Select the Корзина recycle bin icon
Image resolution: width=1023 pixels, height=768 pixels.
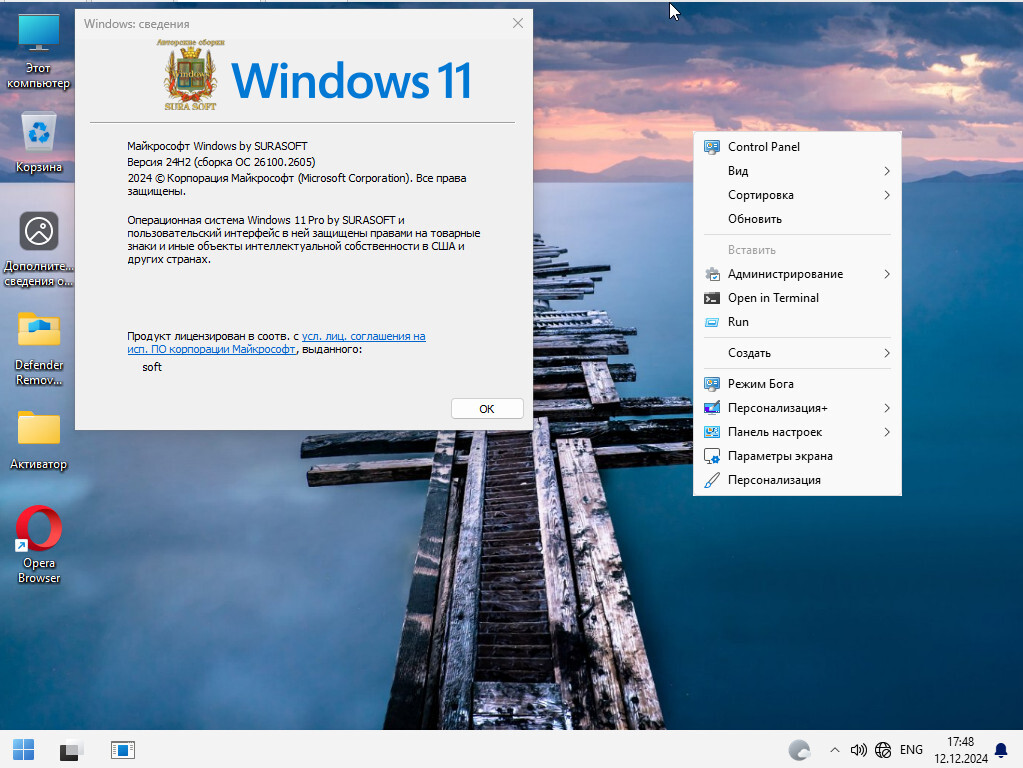tap(38, 142)
